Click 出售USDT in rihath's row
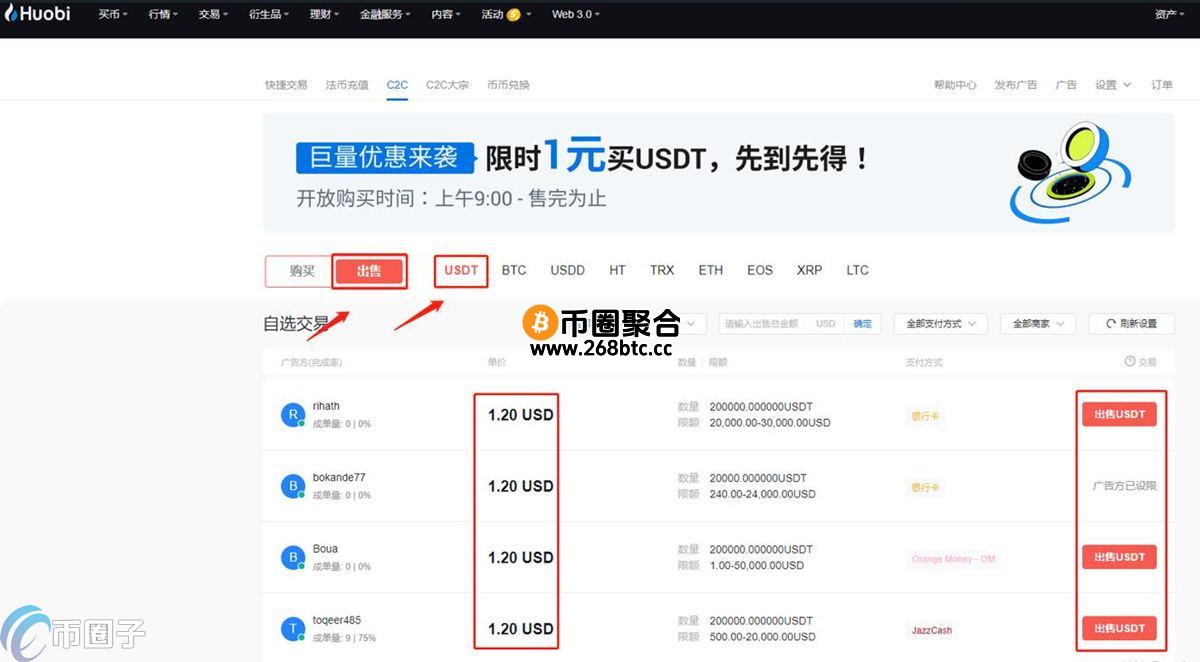 coord(1119,414)
